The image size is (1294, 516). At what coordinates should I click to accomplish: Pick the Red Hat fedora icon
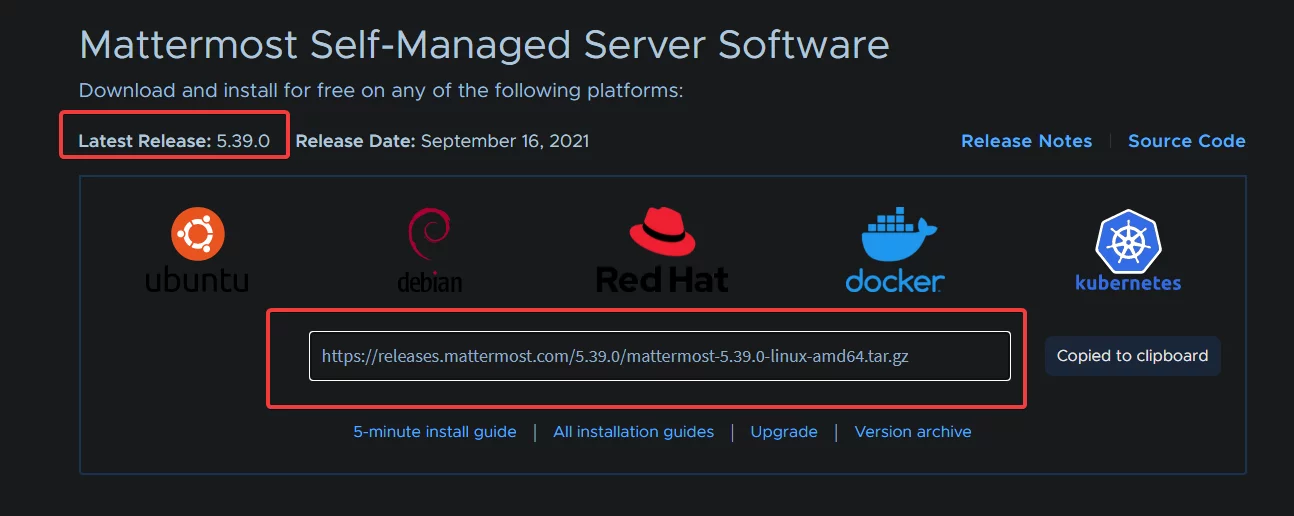662,232
